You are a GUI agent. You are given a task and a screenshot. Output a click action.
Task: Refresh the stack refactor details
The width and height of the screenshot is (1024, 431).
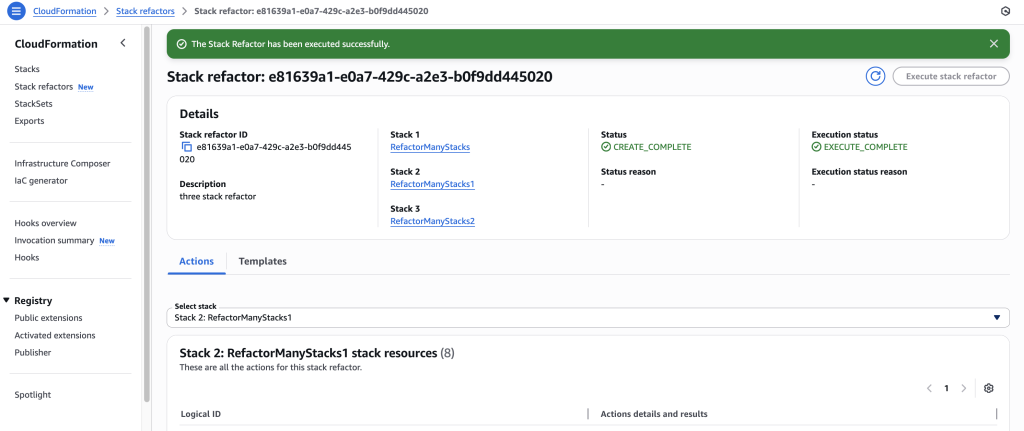875,76
